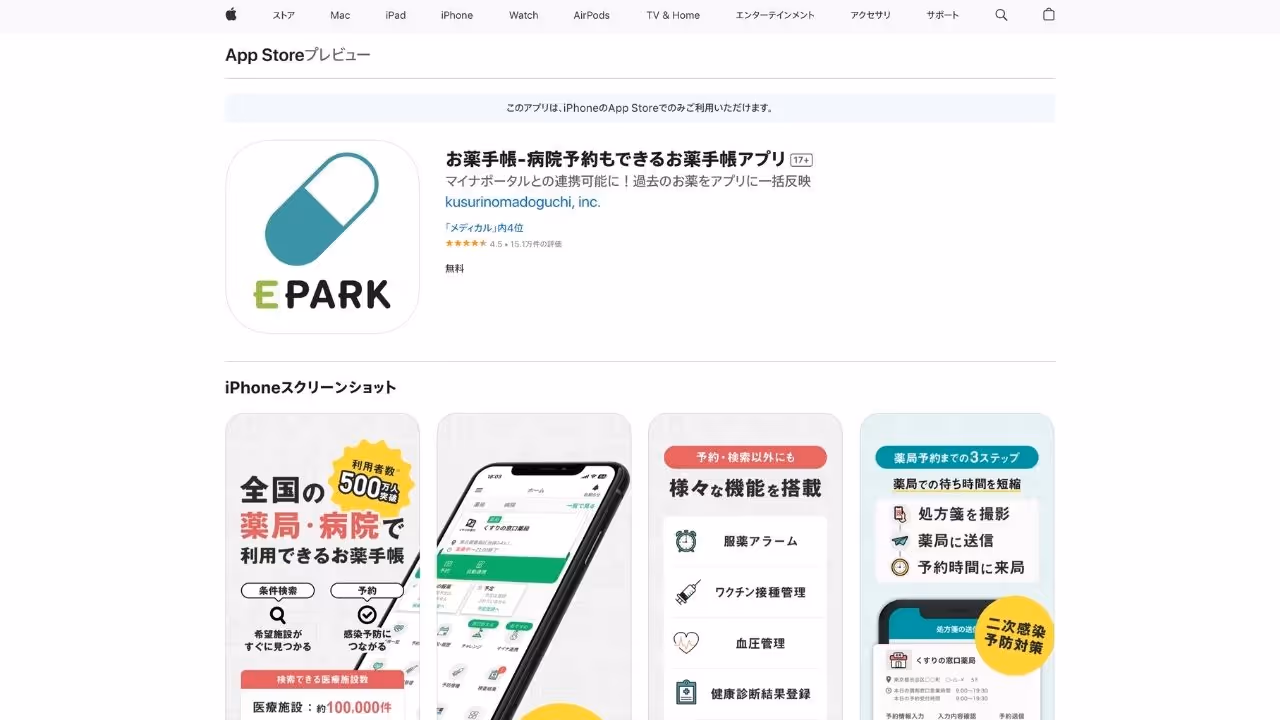The image size is (1280, 720).
Task: Open the Mac menu item
Action: point(340,15)
